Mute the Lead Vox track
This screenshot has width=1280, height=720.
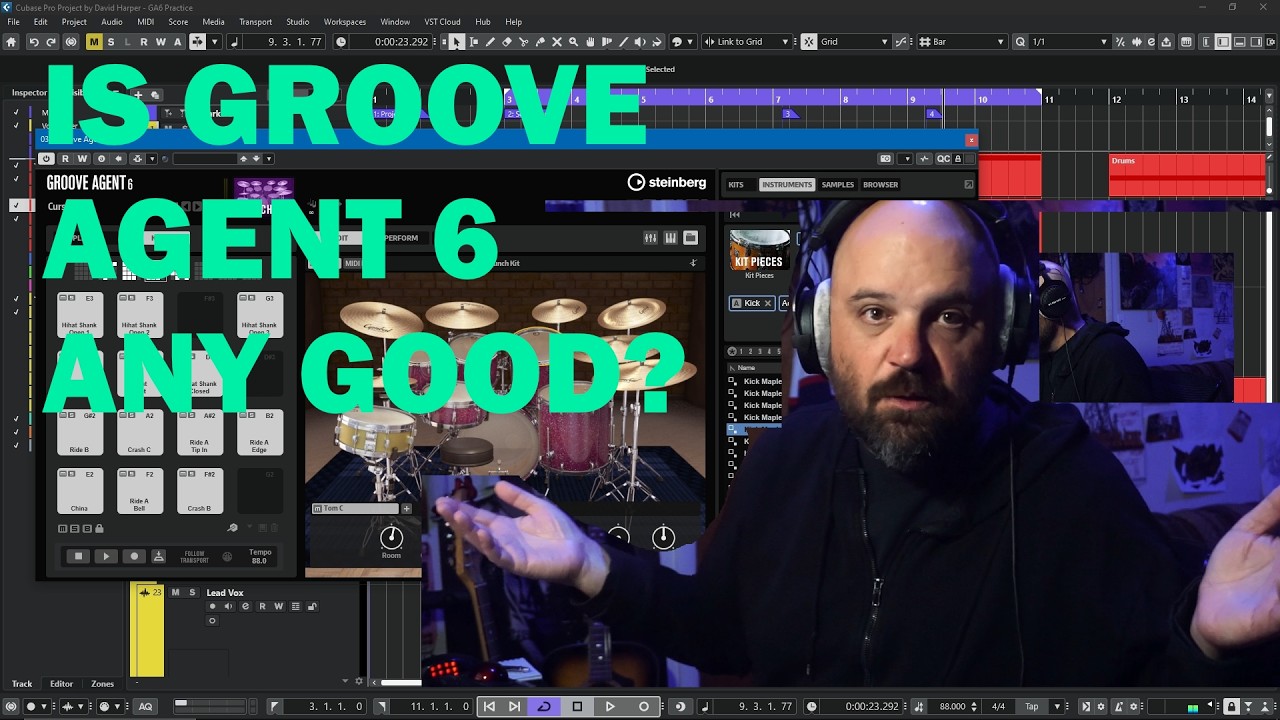pos(175,593)
